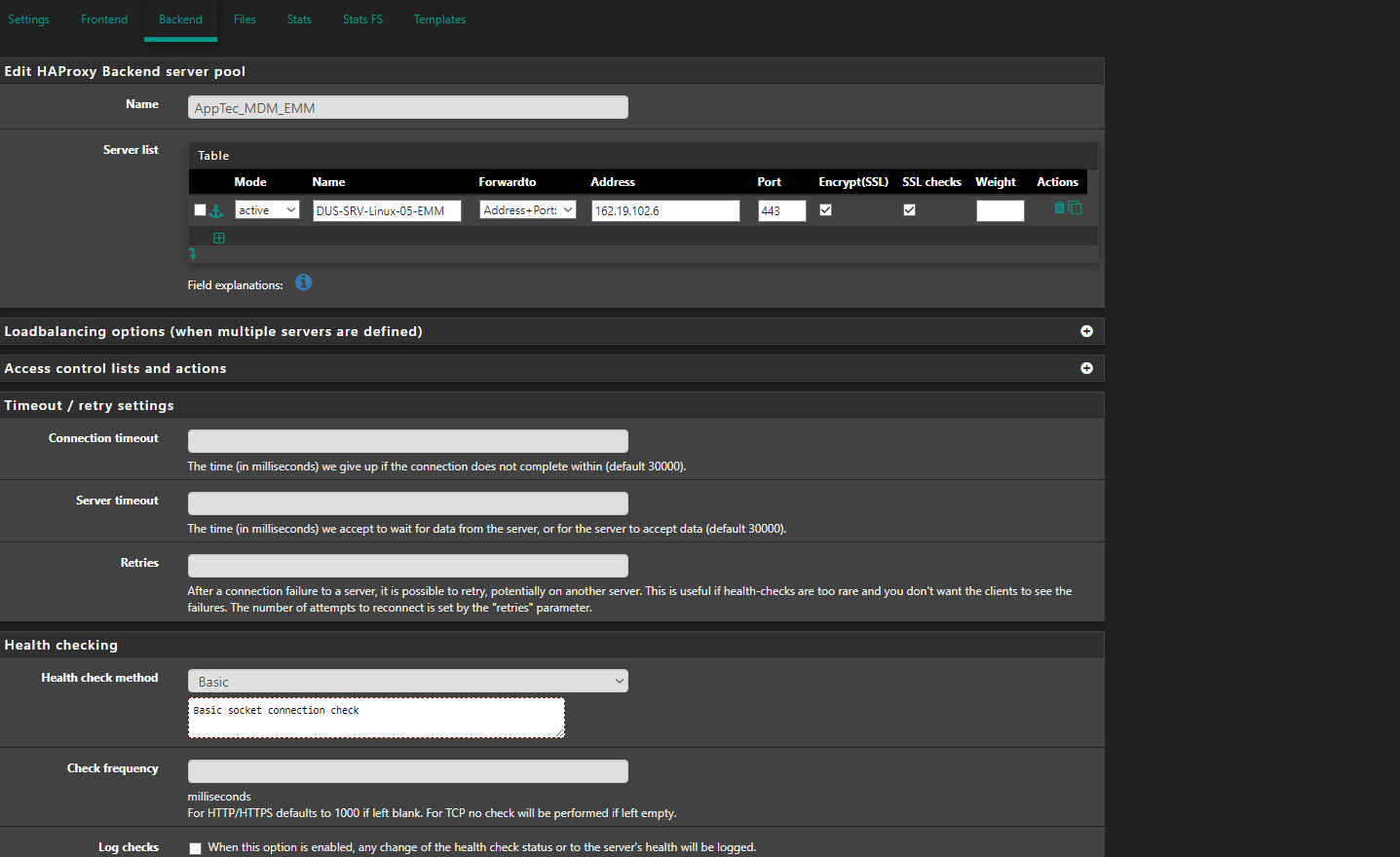The width and height of the screenshot is (1400, 857).
Task: Delete the DUS-SRV-Linux-05-EMM server entry
Action: pos(1059,207)
